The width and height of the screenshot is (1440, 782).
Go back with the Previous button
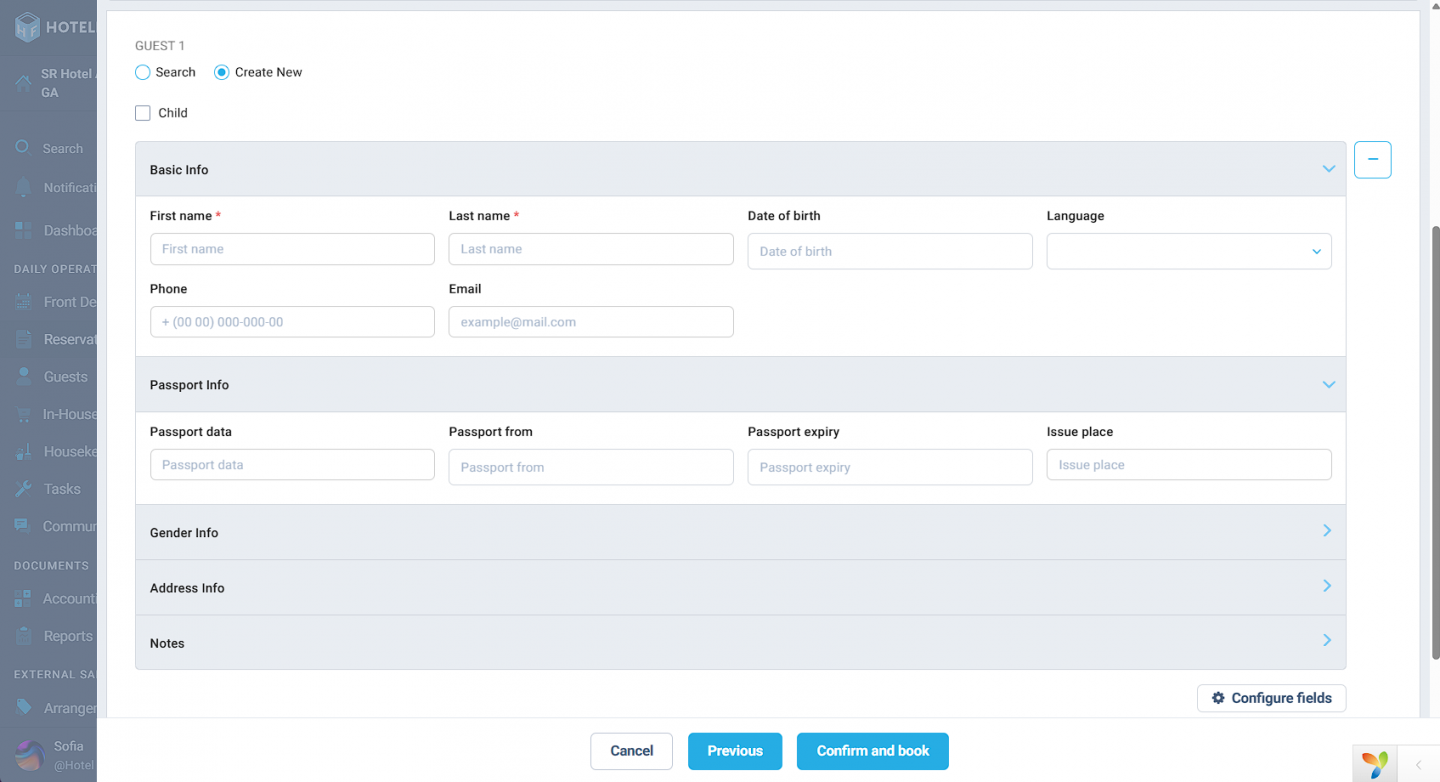pyautogui.click(x=735, y=751)
